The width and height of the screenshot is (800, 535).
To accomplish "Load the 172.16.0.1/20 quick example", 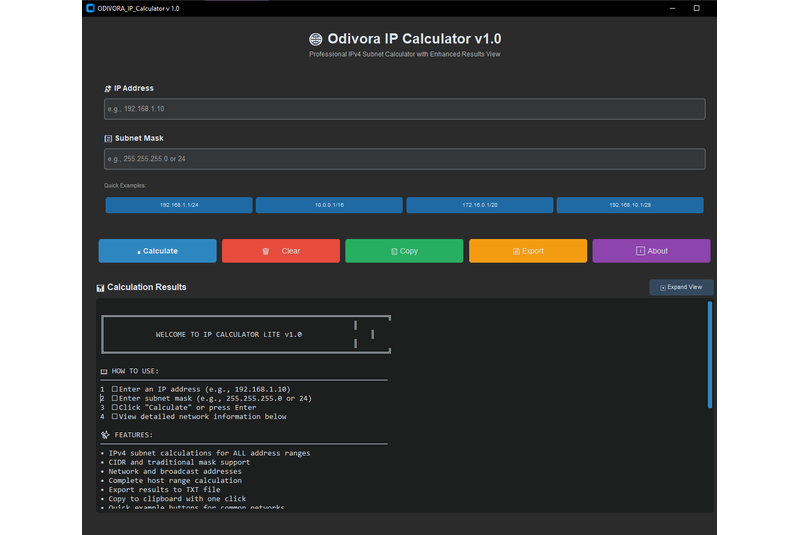I will [x=480, y=205].
